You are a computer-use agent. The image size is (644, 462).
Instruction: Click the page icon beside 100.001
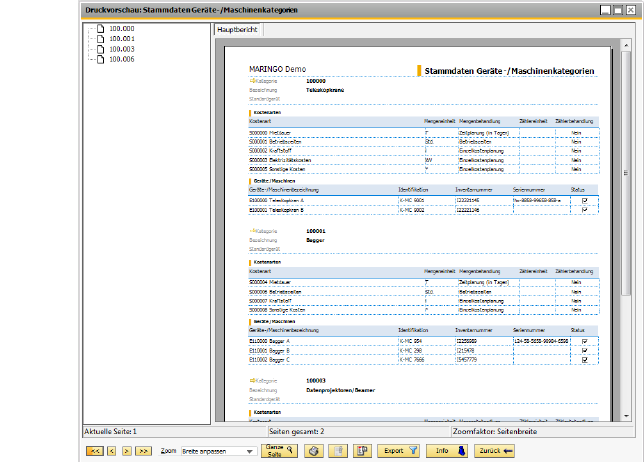tap(100, 39)
